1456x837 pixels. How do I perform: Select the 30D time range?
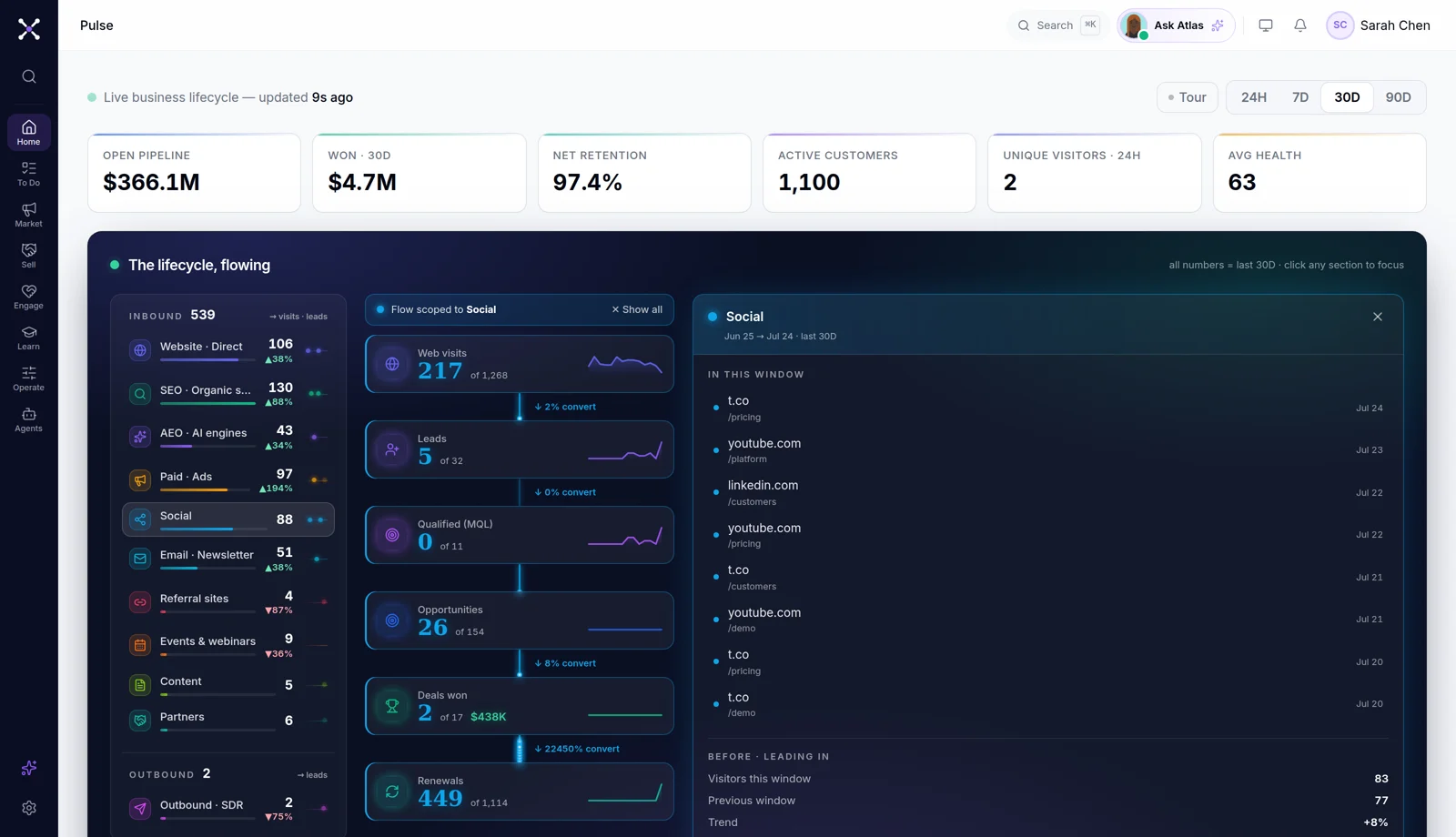pyautogui.click(x=1347, y=97)
